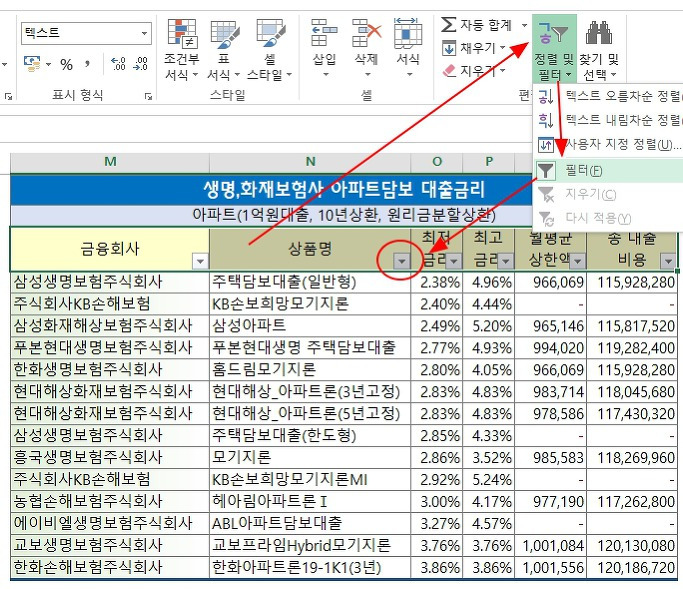
Task: Select the 2.38% lowest rate cell
Action: (x=437, y=282)
